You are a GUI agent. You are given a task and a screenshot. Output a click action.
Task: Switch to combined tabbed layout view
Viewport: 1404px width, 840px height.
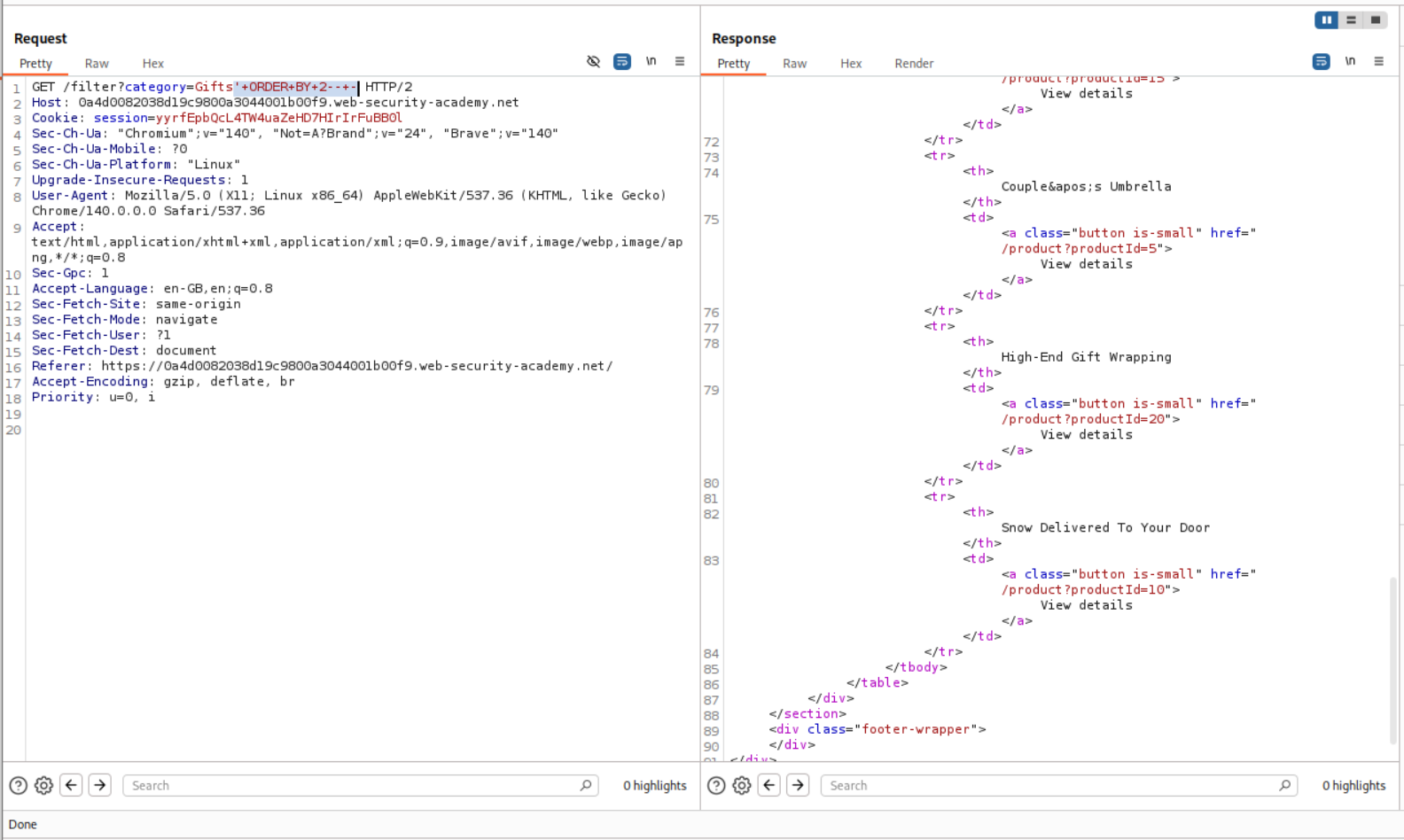[1376, 20]
